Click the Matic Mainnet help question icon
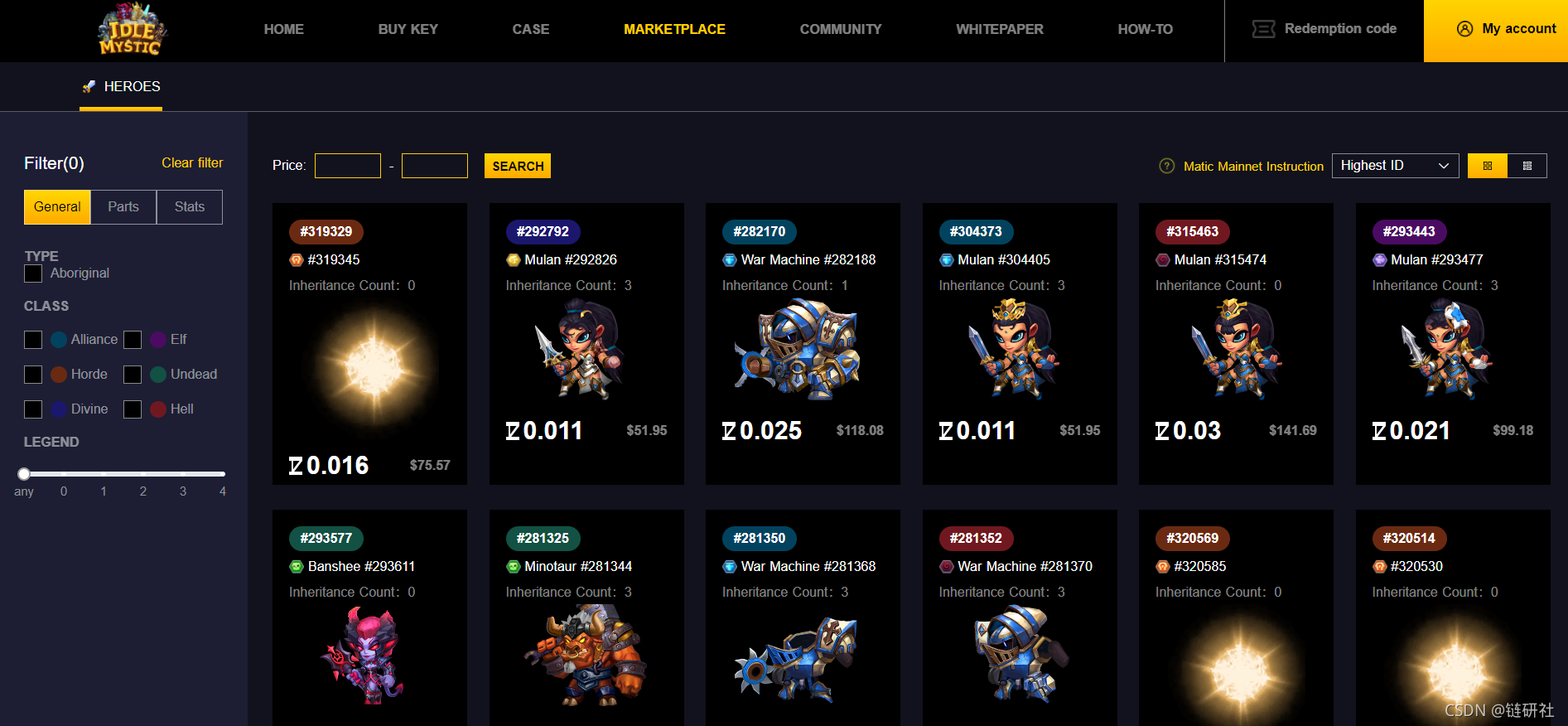Image resolution: width=1568 pixels, height=726 pixels. point(1167,166)
